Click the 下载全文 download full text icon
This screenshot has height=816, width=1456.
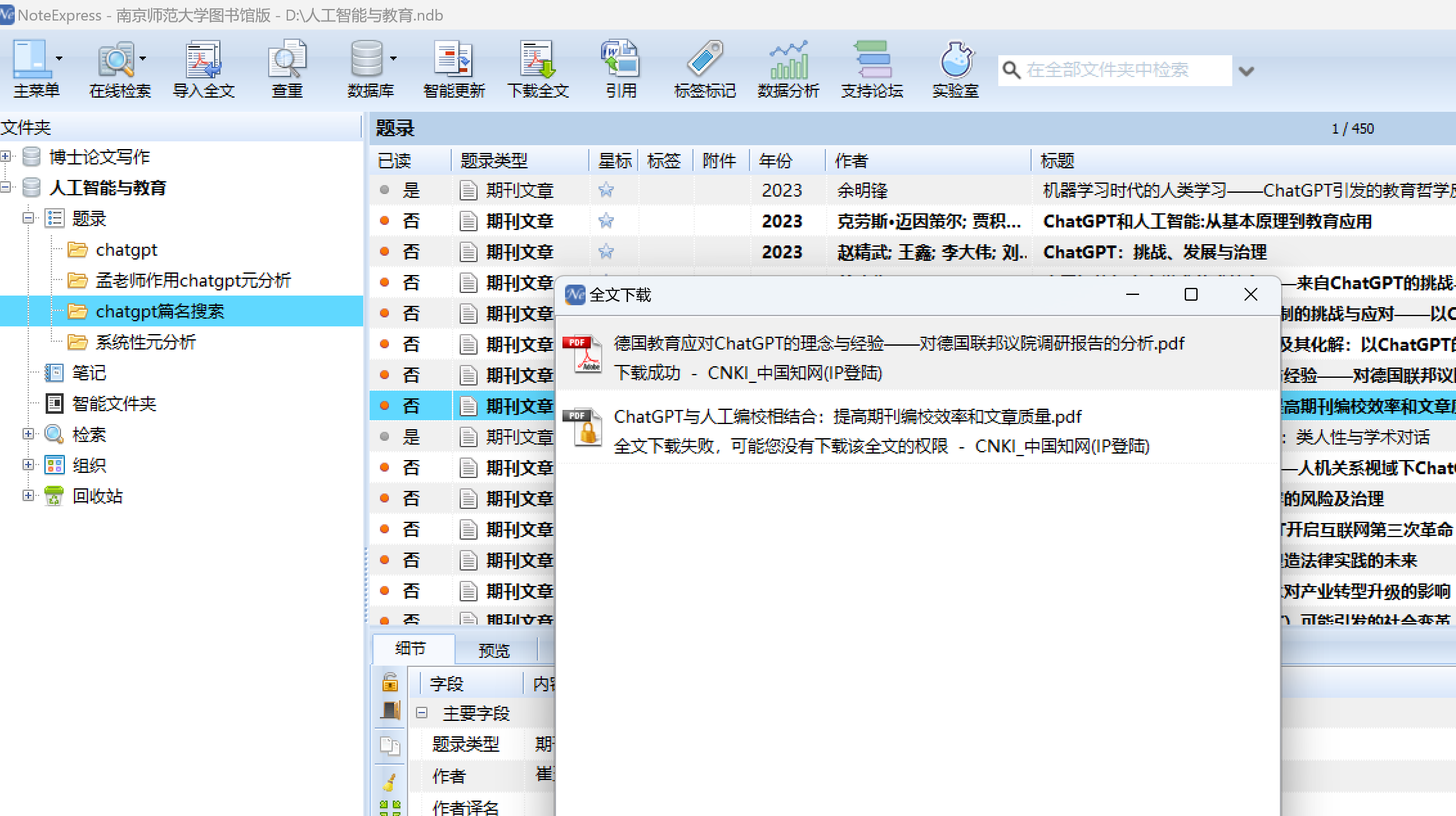537,58
